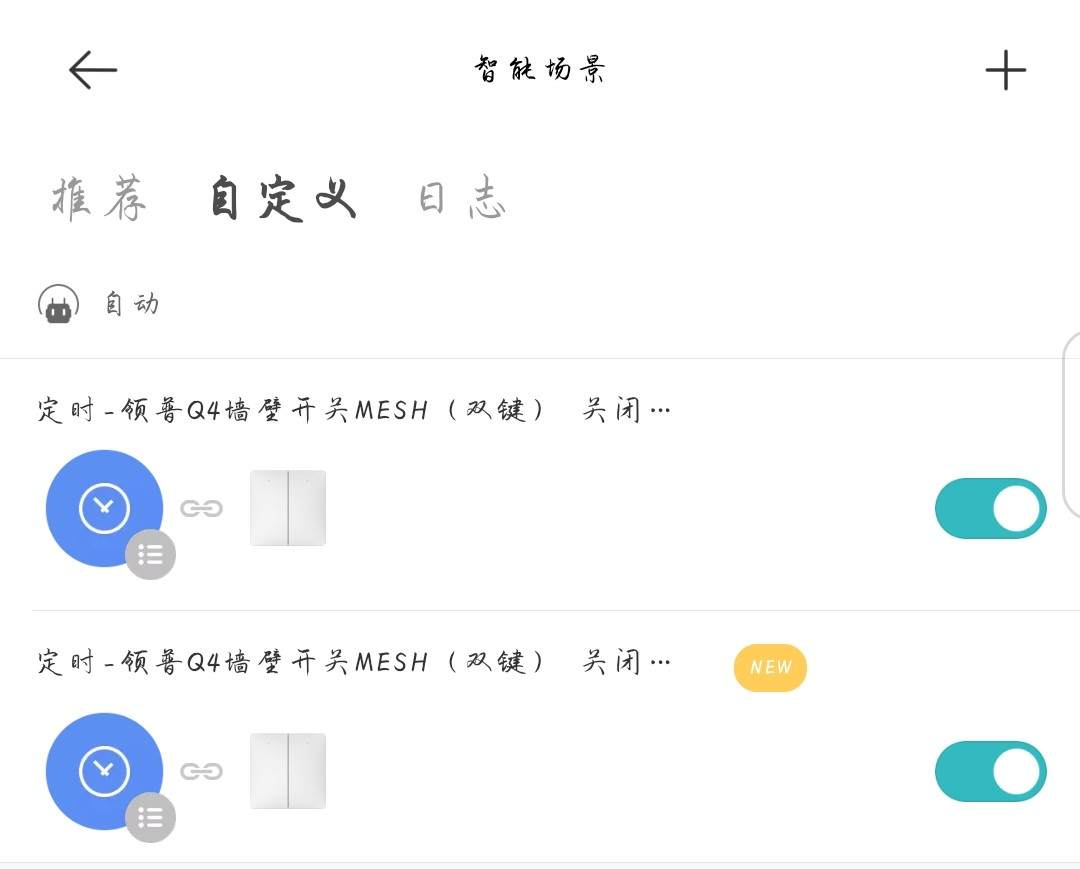Viewport: 1080px width, 869px height.
Task: Select the wall switch thumbnail in the second scene
Action: [288, 771]
